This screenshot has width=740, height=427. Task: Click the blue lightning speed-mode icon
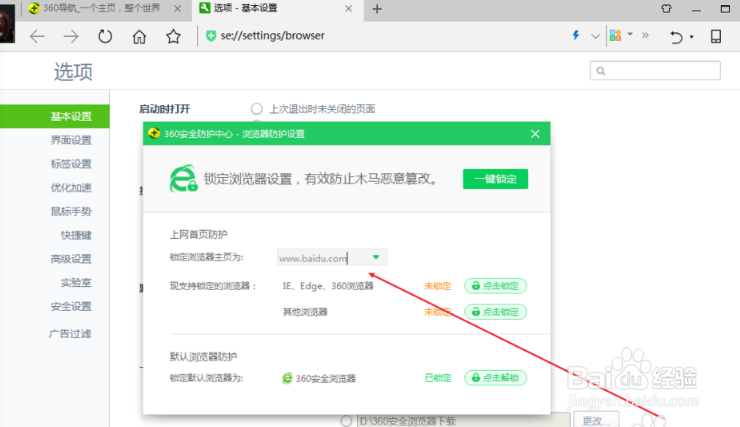click(576, 35)
